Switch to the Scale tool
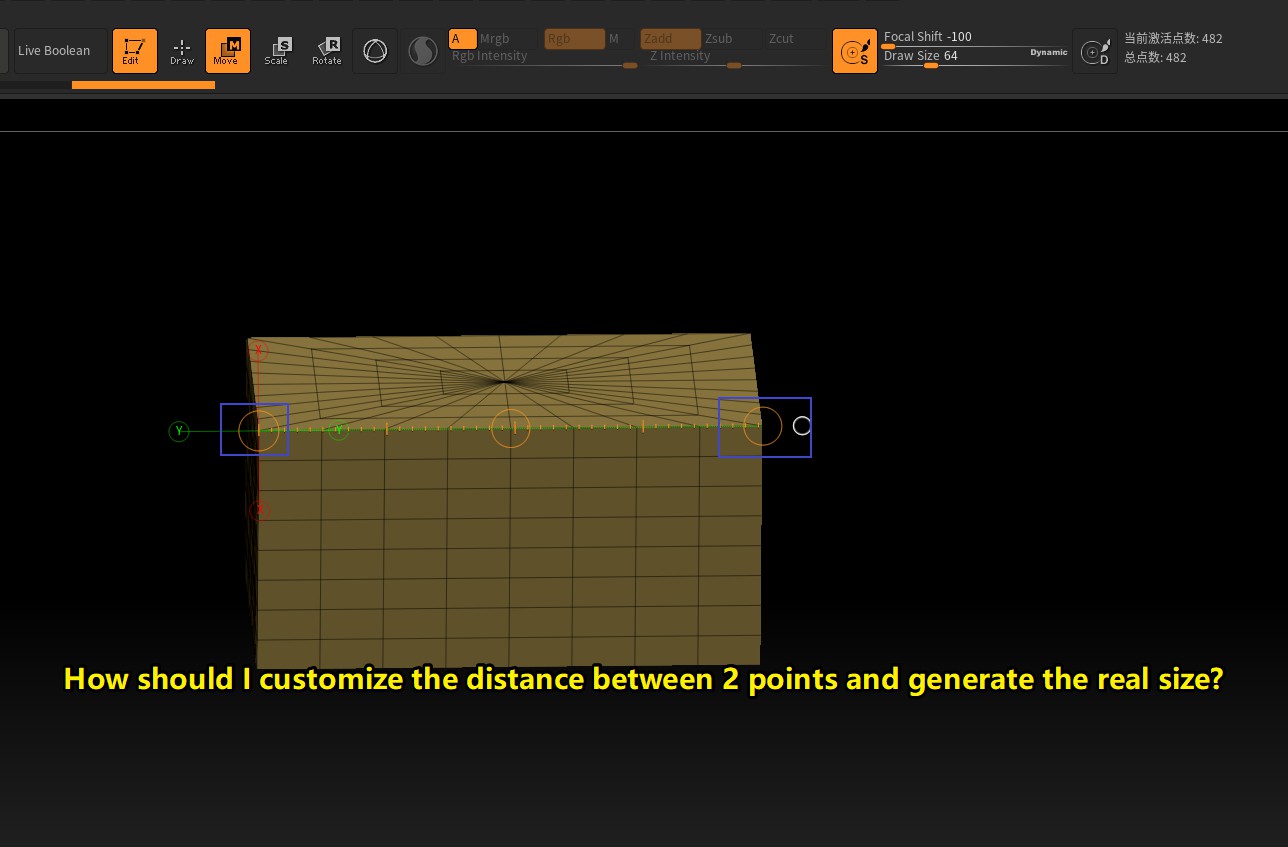Screen dimensions: 1288x847 pos(277,51)
